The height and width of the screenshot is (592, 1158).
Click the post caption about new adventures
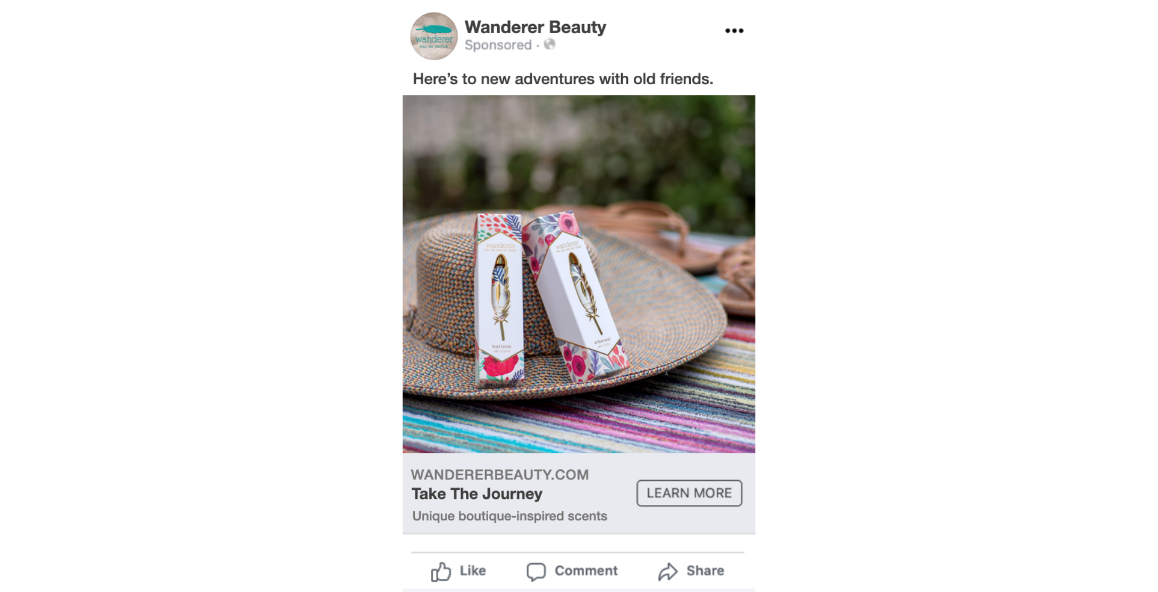click(563, 79)
